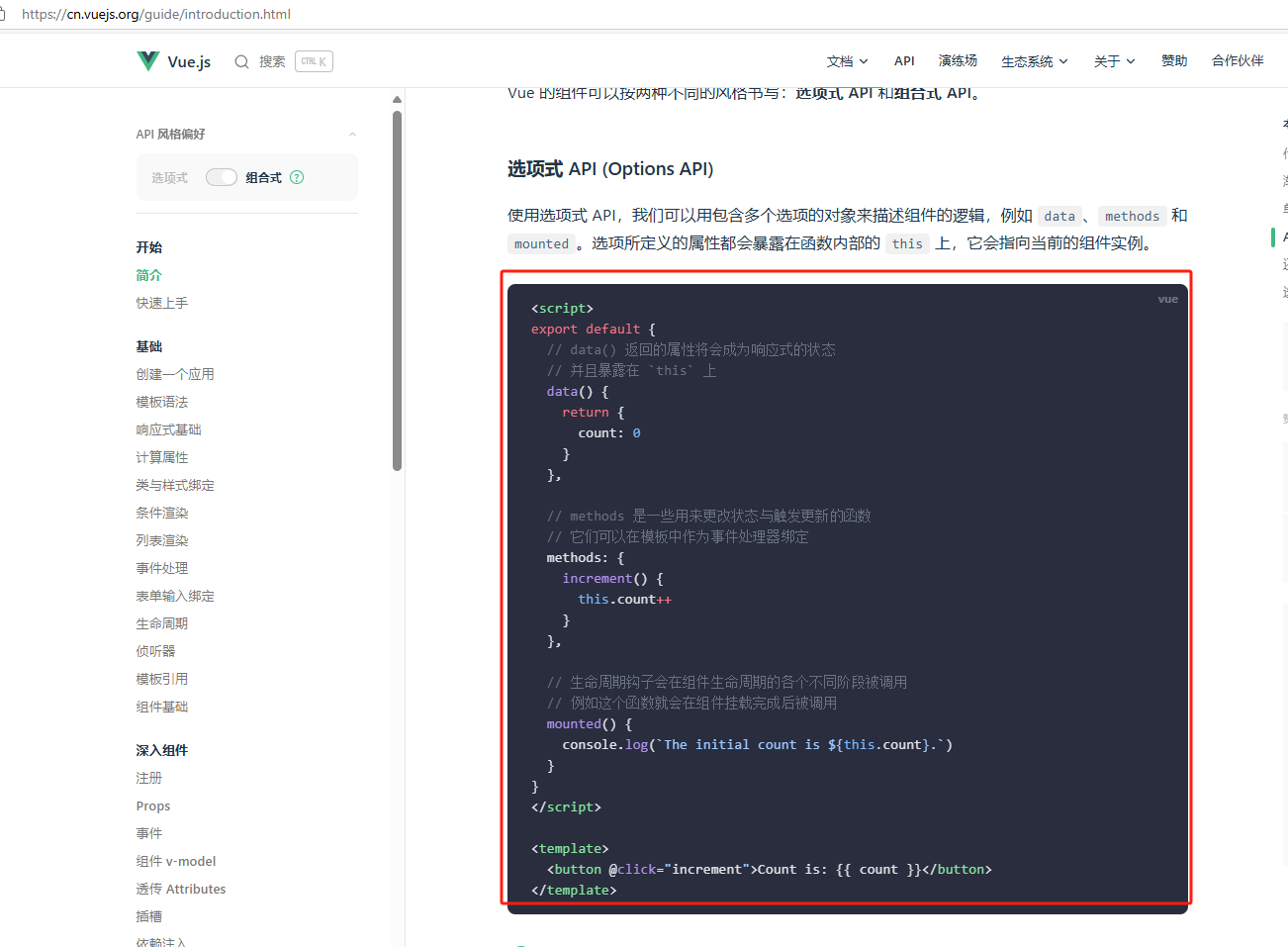Click the inline code 'data' in paragraph
Viewport: 1288px width, 947px height.
(1059, 216)
